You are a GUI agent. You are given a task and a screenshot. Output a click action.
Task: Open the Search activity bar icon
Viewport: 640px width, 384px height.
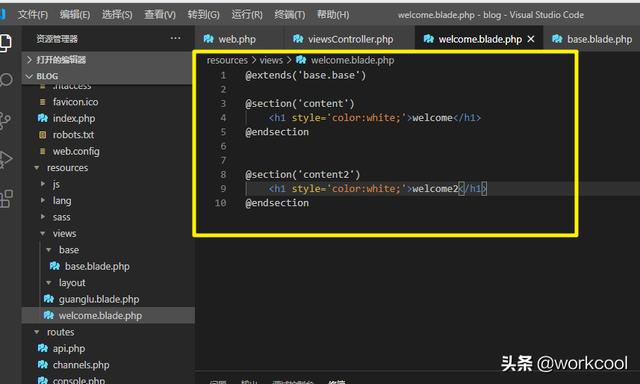(x=6, y=80)
